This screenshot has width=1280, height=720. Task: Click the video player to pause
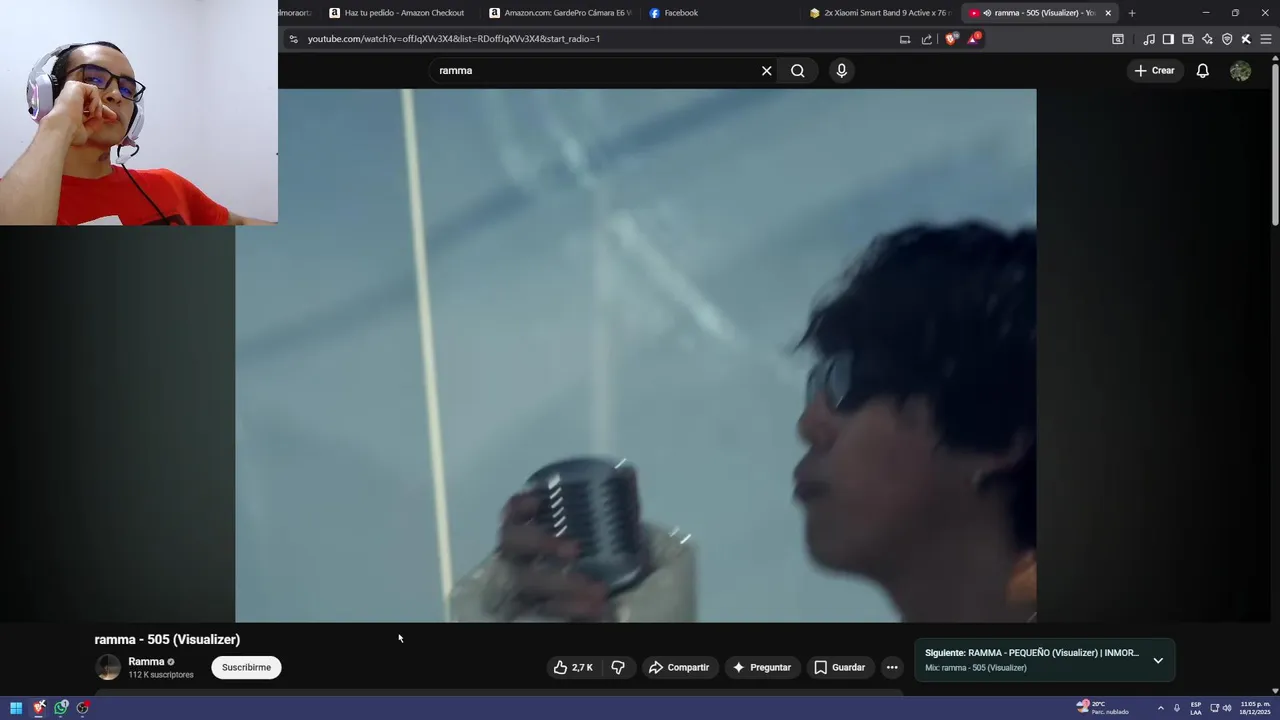[x=636, y=355]
